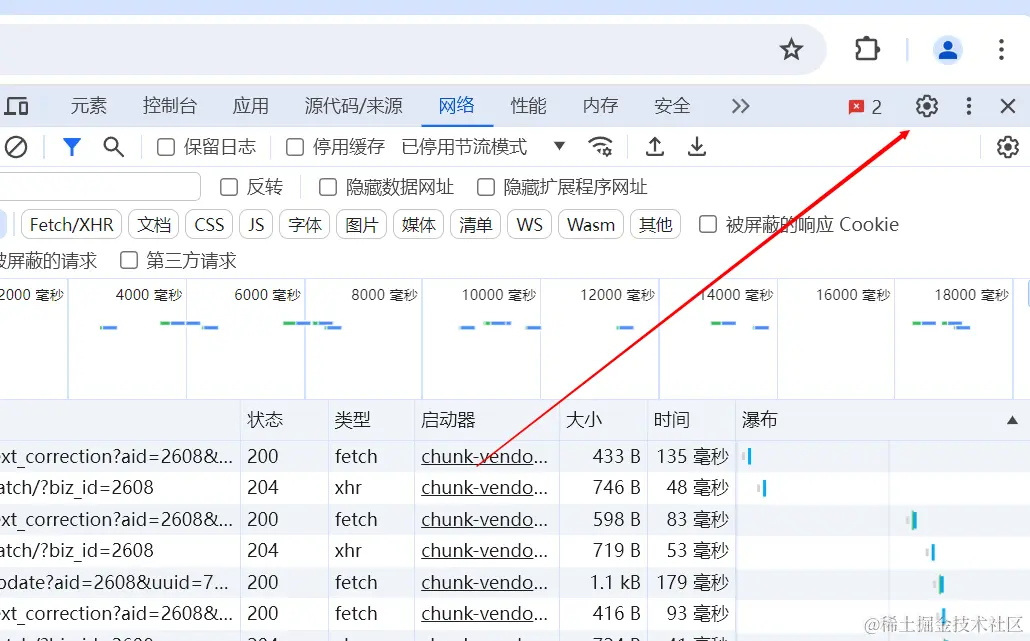Sort by the 瀑布 column arrow

(x=1012, y=420)
